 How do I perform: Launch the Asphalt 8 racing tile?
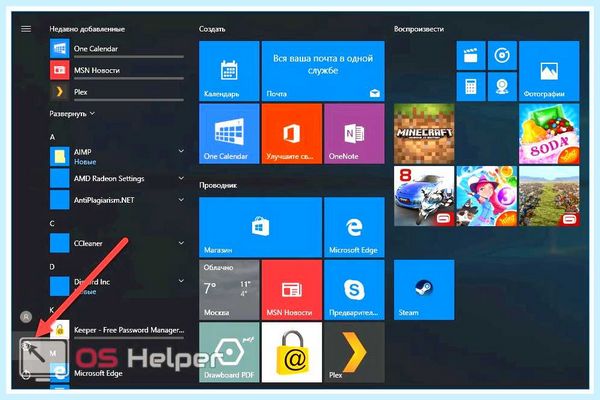(x=424, y=196)
